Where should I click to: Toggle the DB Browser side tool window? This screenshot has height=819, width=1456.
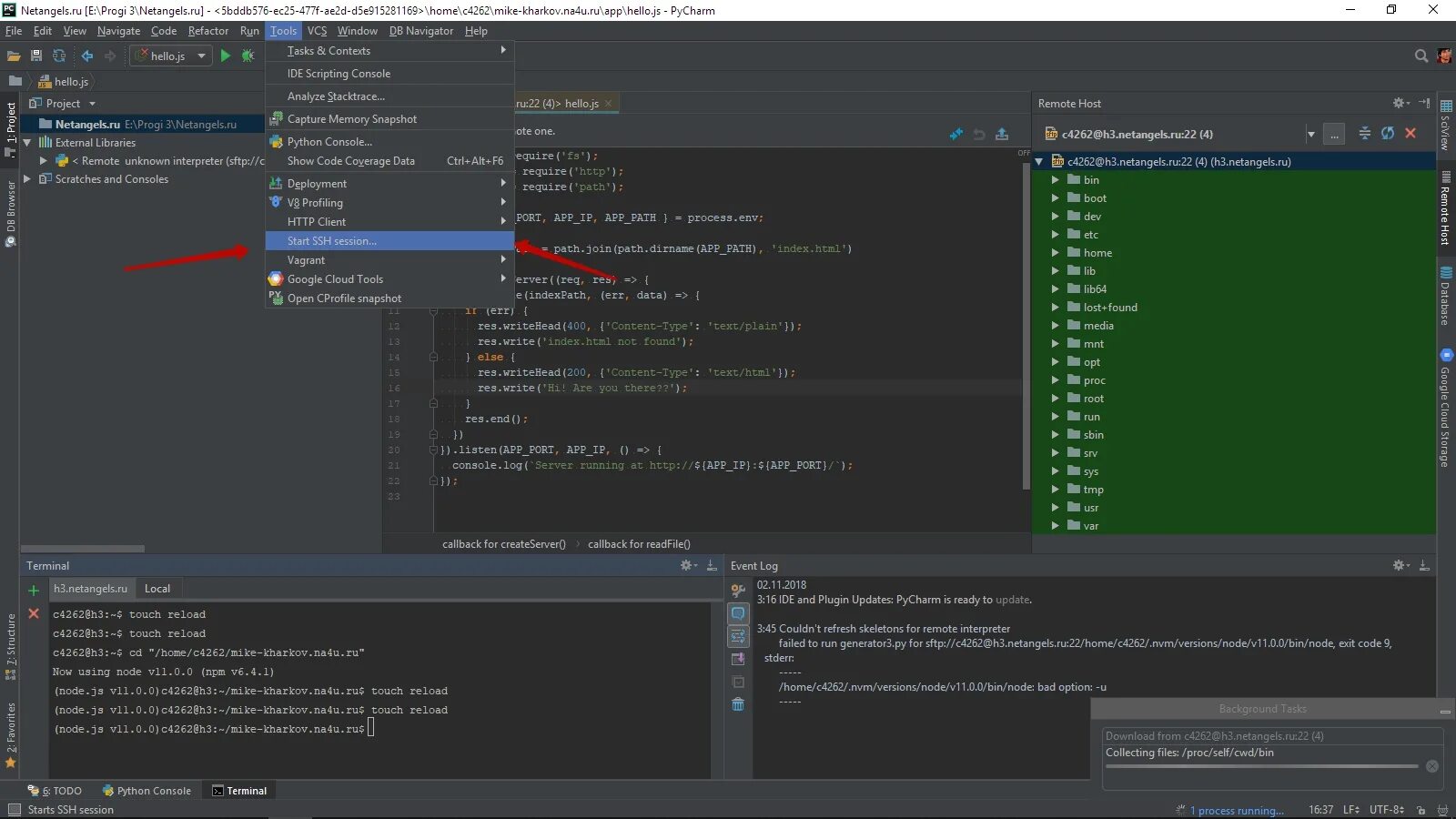click(11, 213)
